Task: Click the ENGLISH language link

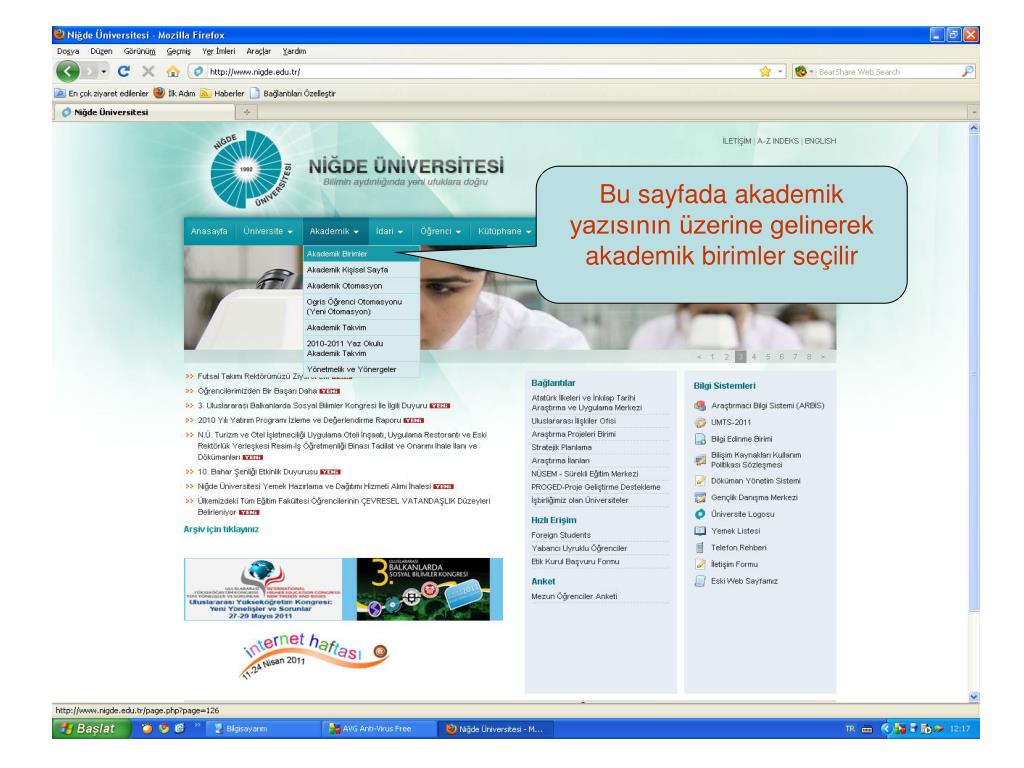Action: click(820, 141)
